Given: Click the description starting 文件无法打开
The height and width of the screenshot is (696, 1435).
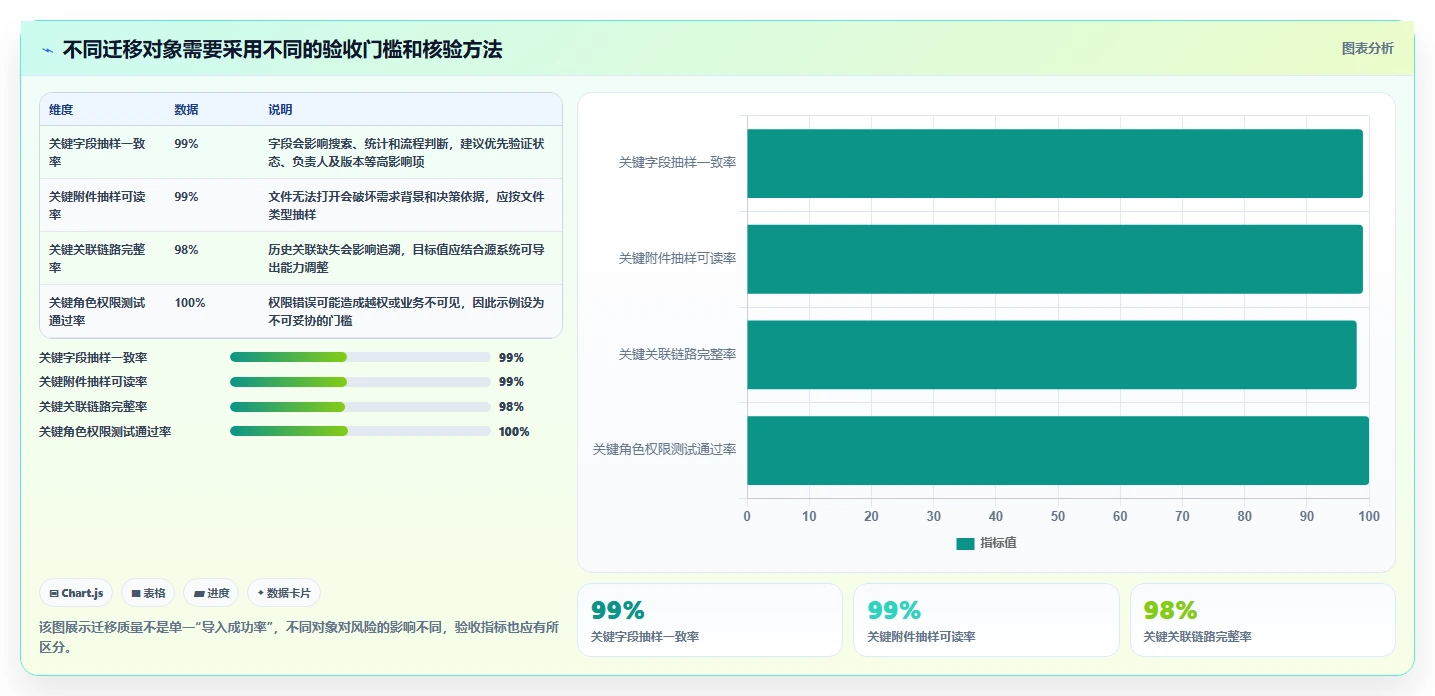Looking at the screenshot, I should coord(406,206).
